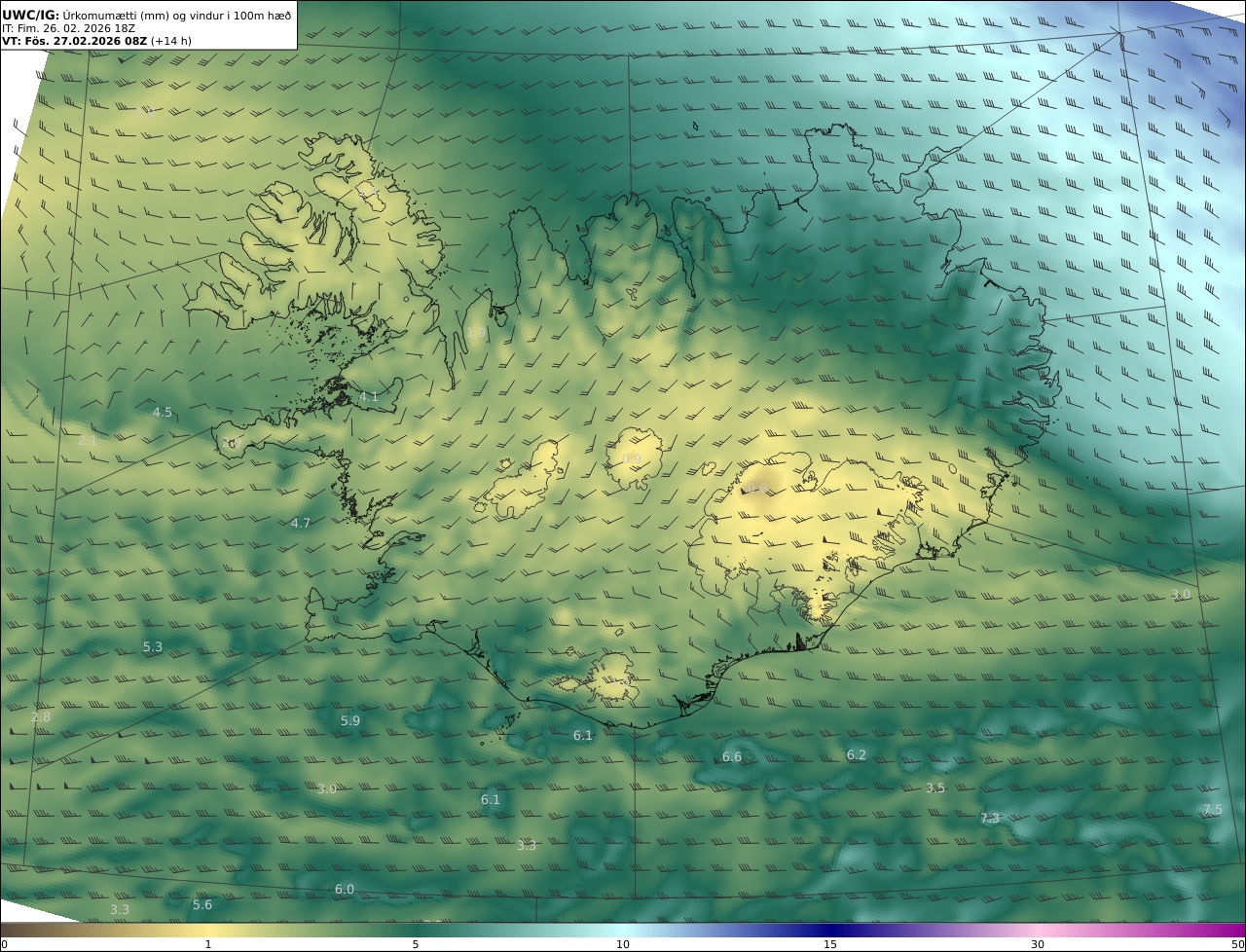1246x952 pixels.
Task: Click the 2.8 precipitation value
Action: pyautogui.click(x=41, y=717)
